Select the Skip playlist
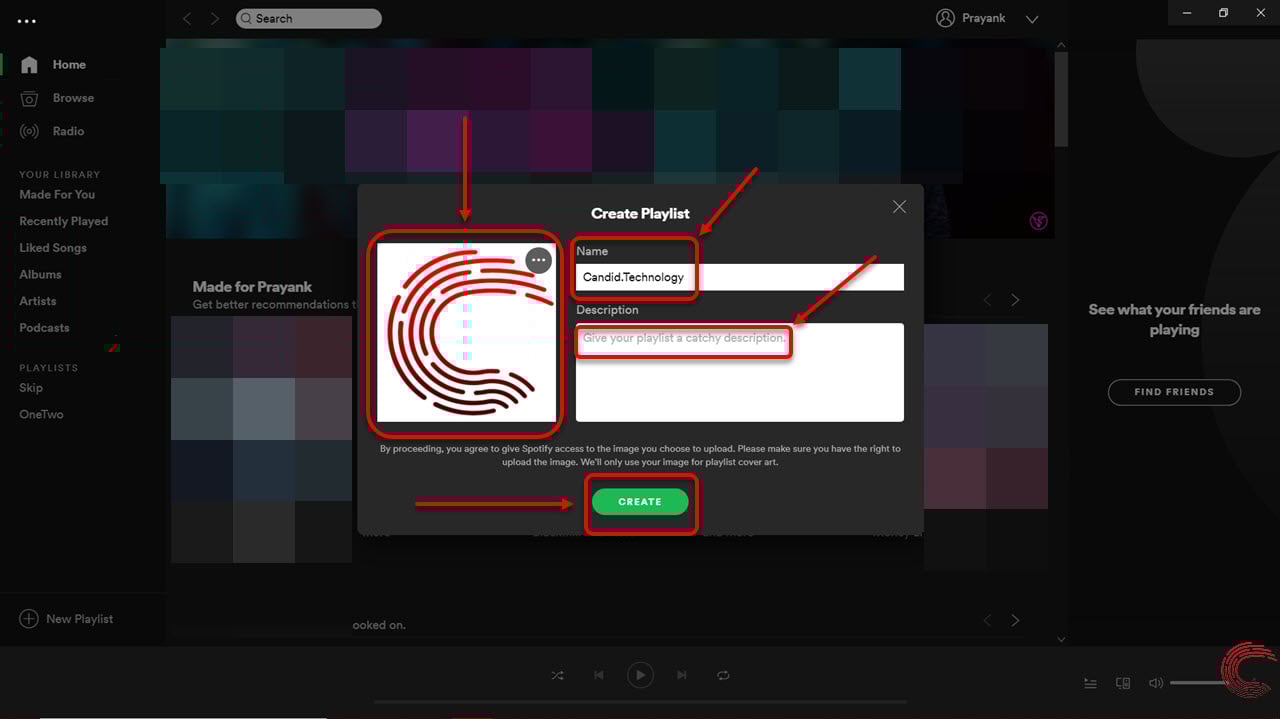Viewport: 1280px width, 719px height. [x=31, y=388]
